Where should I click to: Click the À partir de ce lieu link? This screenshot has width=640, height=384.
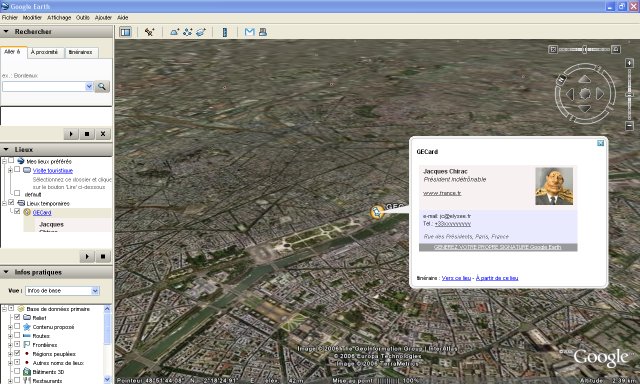(497, 278)
